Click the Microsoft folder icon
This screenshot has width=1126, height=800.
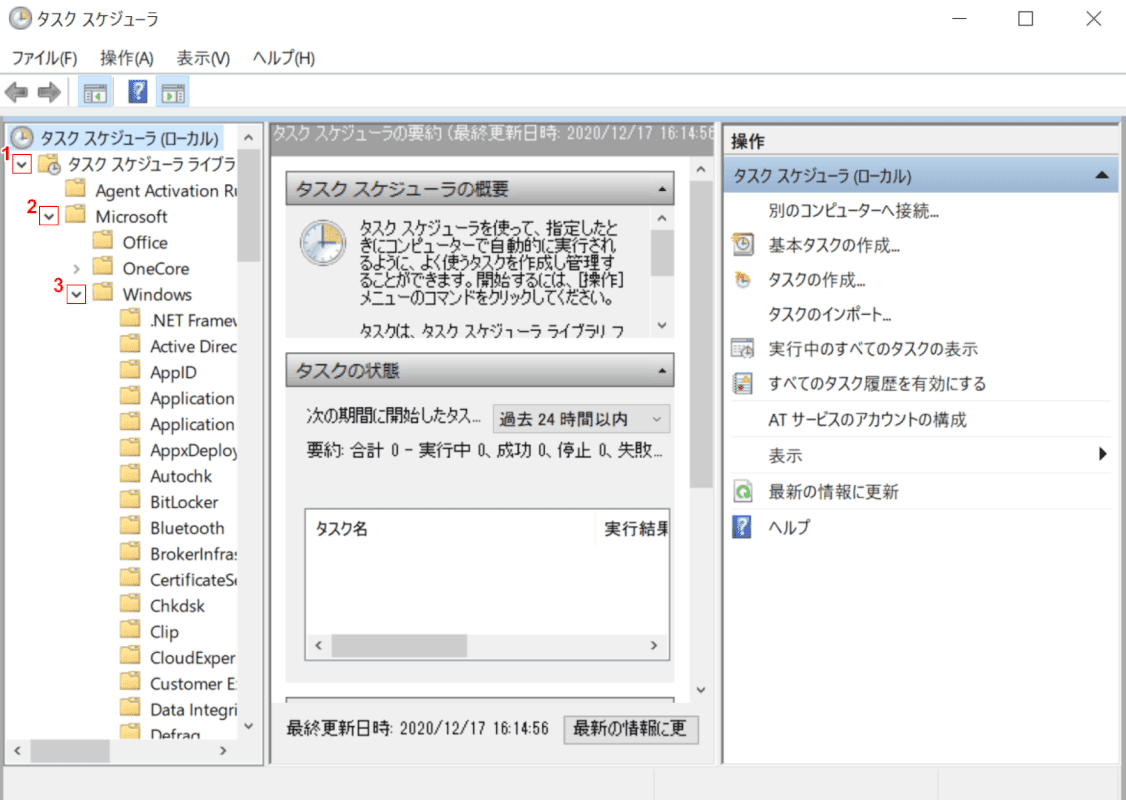pyautogui.click(x=75, y=215)
